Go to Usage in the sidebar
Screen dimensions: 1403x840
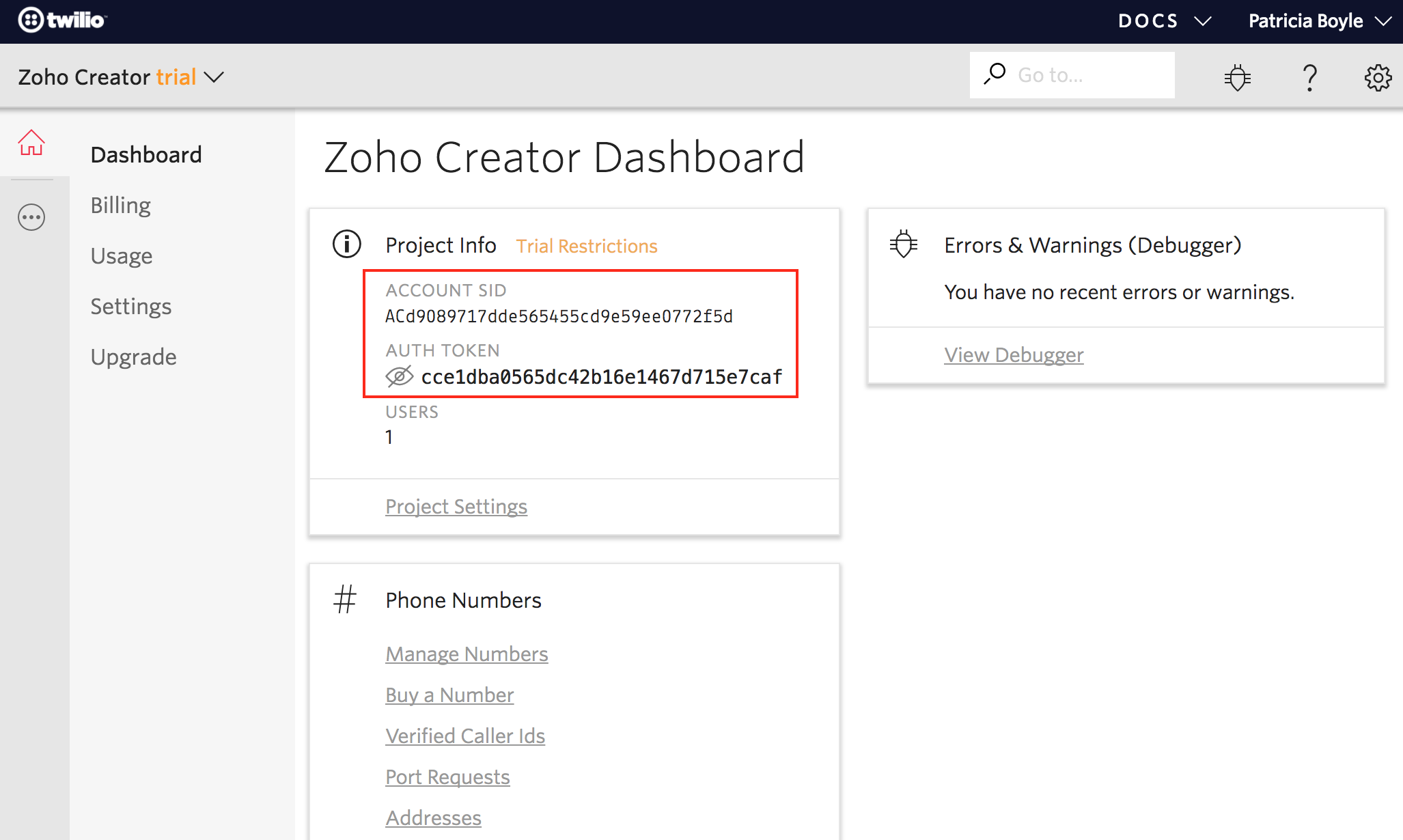[122, 256]
